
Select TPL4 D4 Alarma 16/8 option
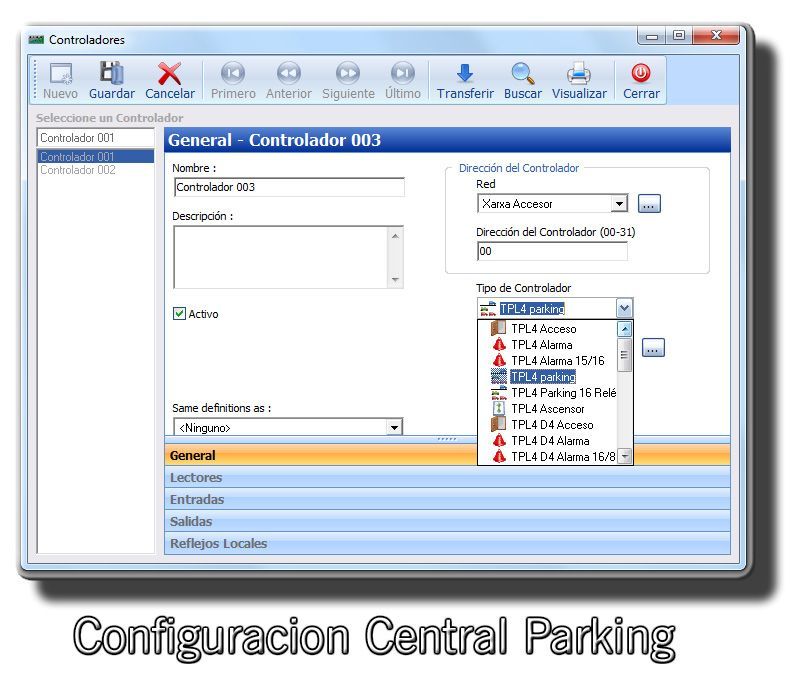pos(547,456)
